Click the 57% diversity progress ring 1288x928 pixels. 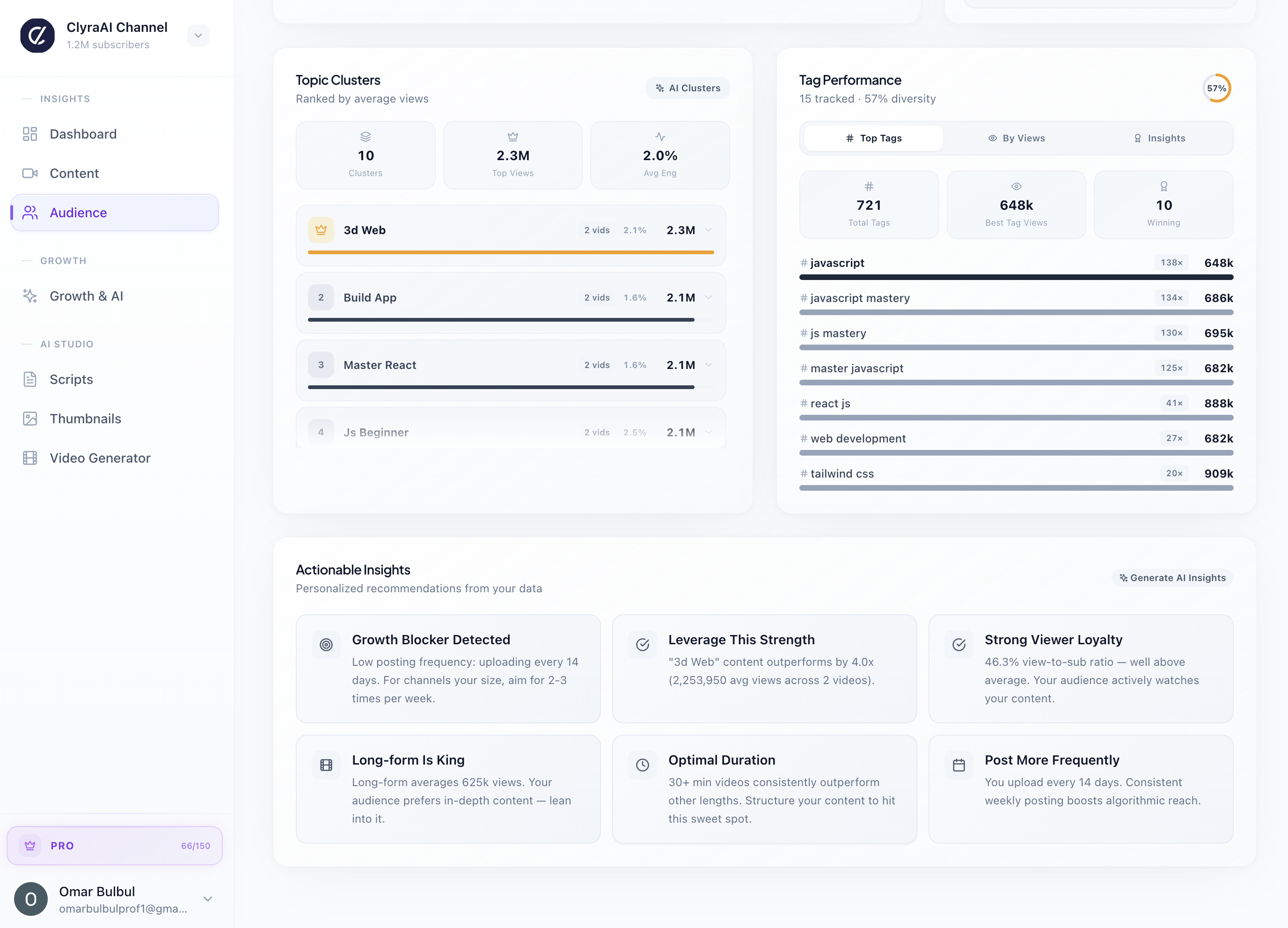(1216, 88)
